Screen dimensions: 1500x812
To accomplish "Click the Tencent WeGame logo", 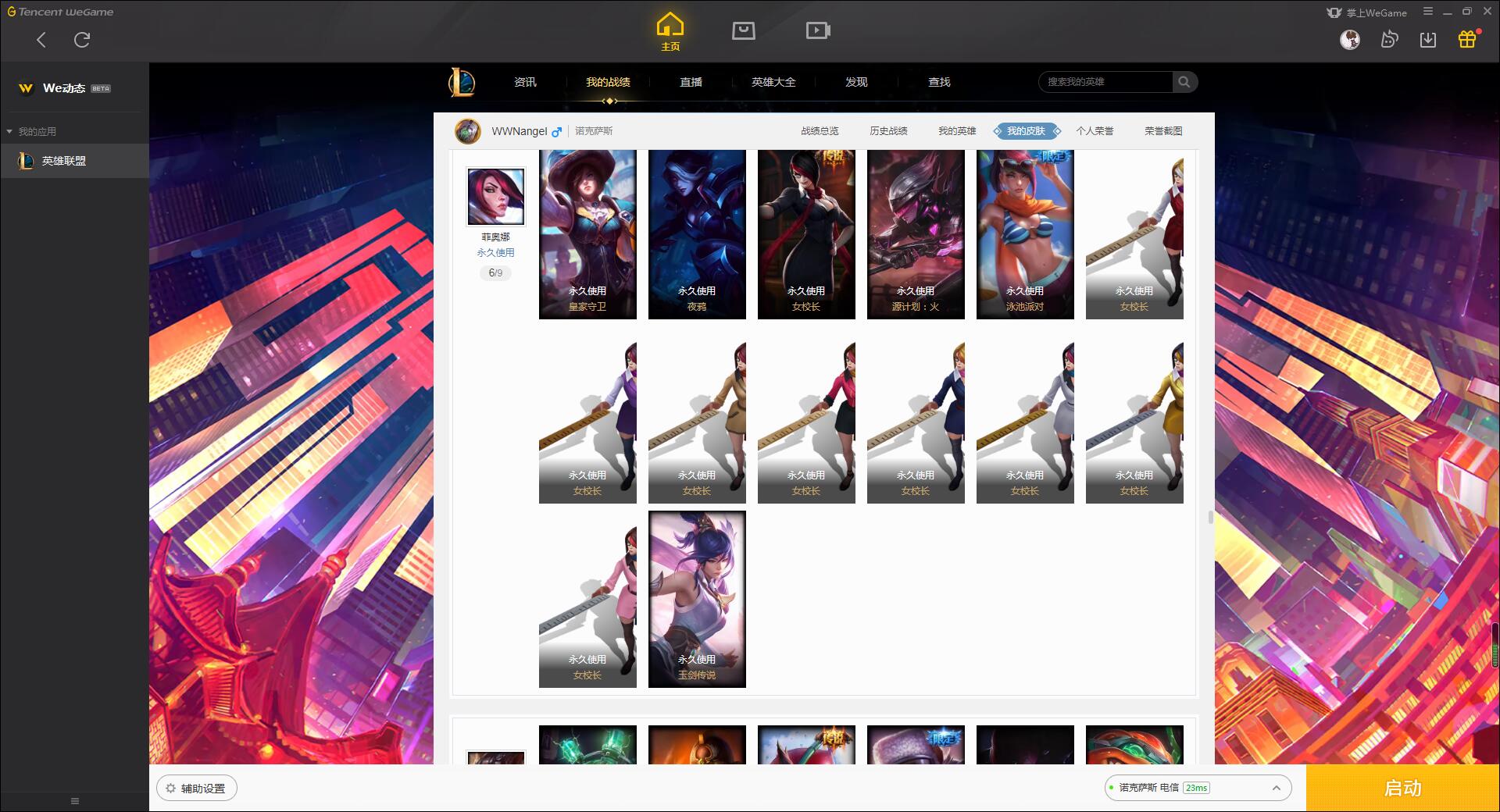I will point(60,12).
